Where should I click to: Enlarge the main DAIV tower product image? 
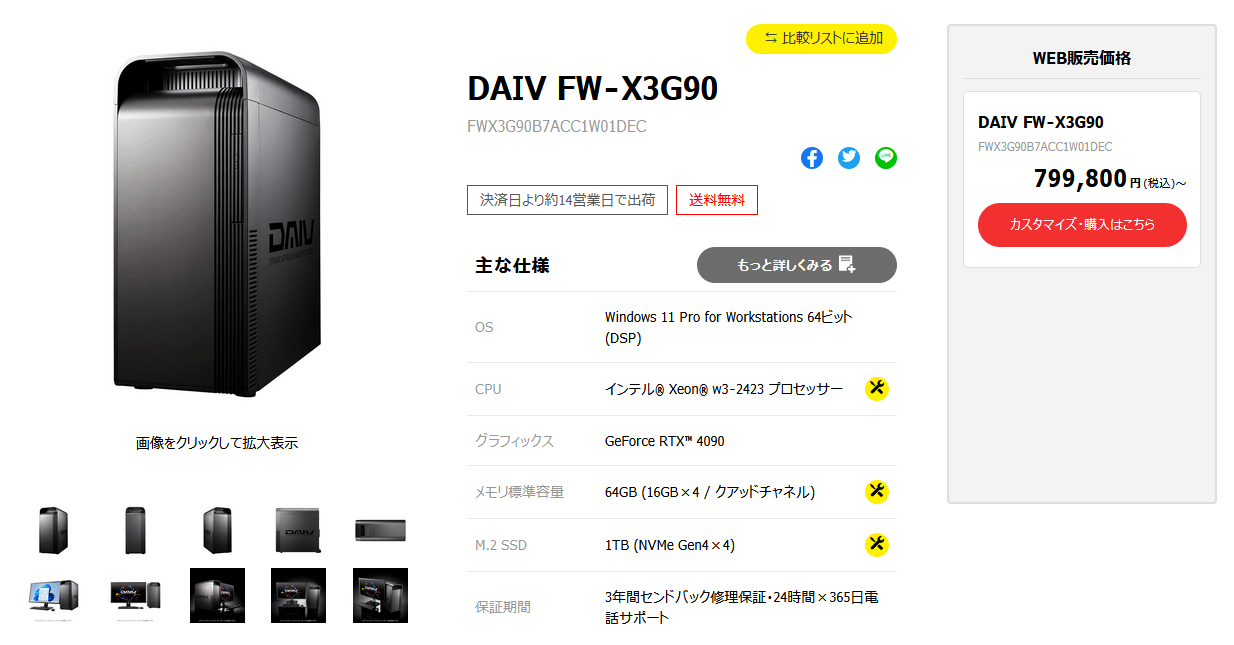(x=217, y=230)
